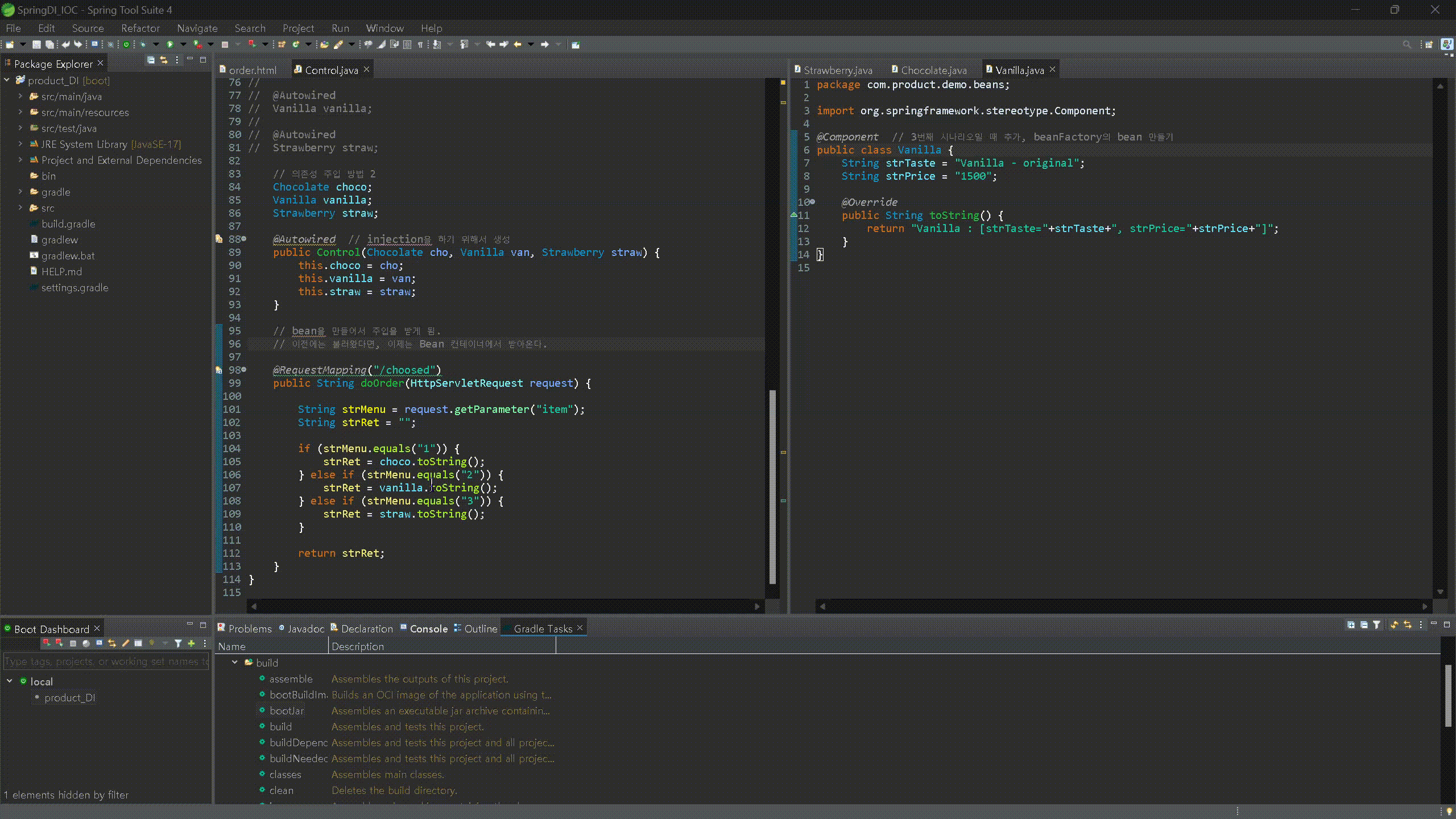Click the green Run button icon
The image size is (1456, 819).
[169, 44]
